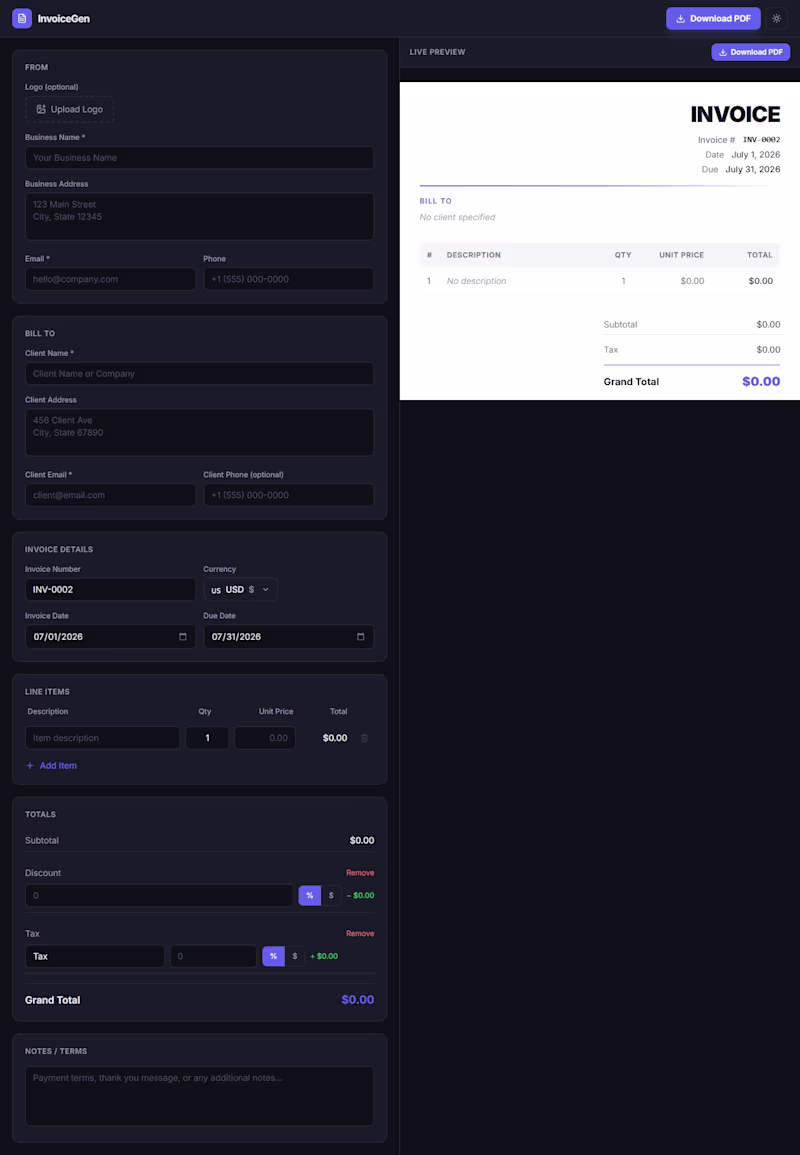The height and width of the screenshot is (1155, 800).
Task: Click the INV-0002 number in preview
Action: (x=762, y=140)
